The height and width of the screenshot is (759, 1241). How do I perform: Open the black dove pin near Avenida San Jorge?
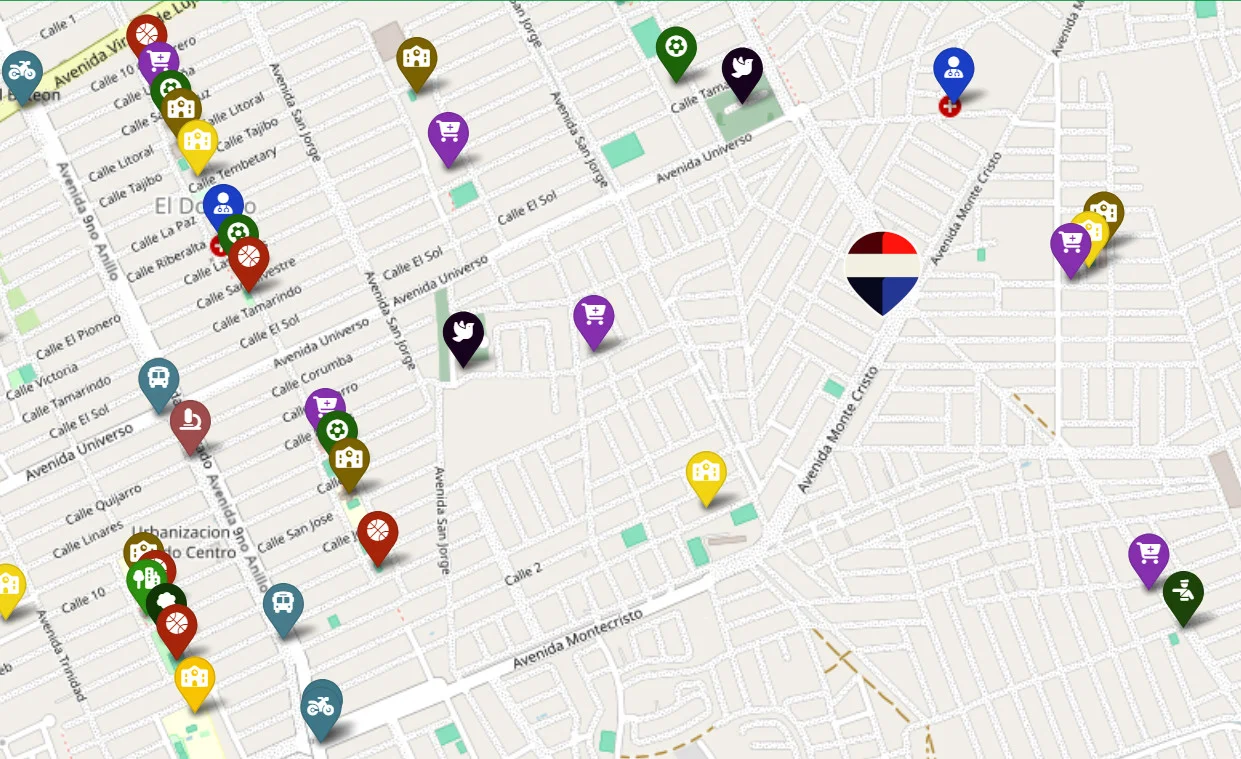point(463,337)
